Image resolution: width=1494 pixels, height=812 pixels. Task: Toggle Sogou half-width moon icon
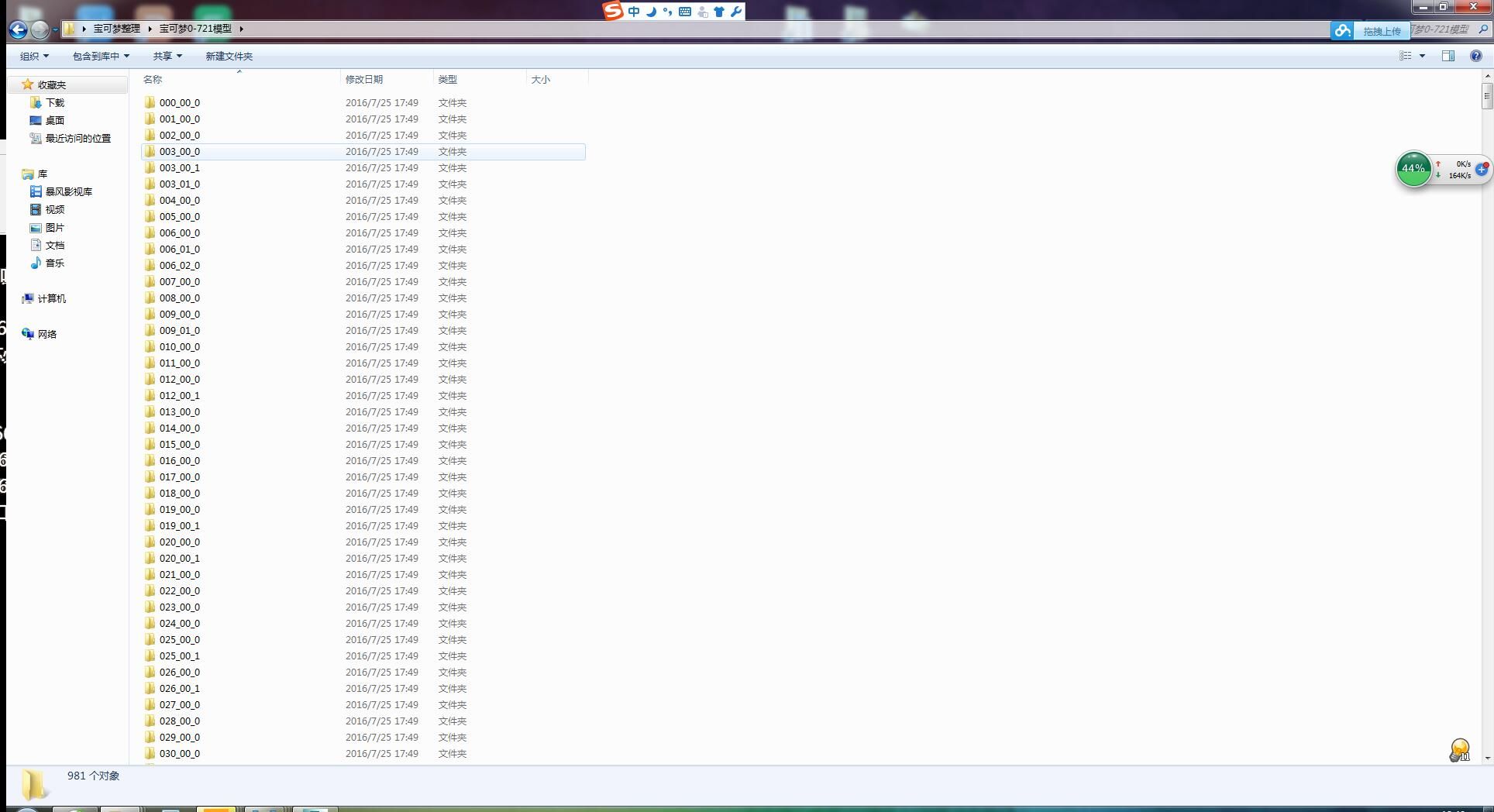click(651, 12)
